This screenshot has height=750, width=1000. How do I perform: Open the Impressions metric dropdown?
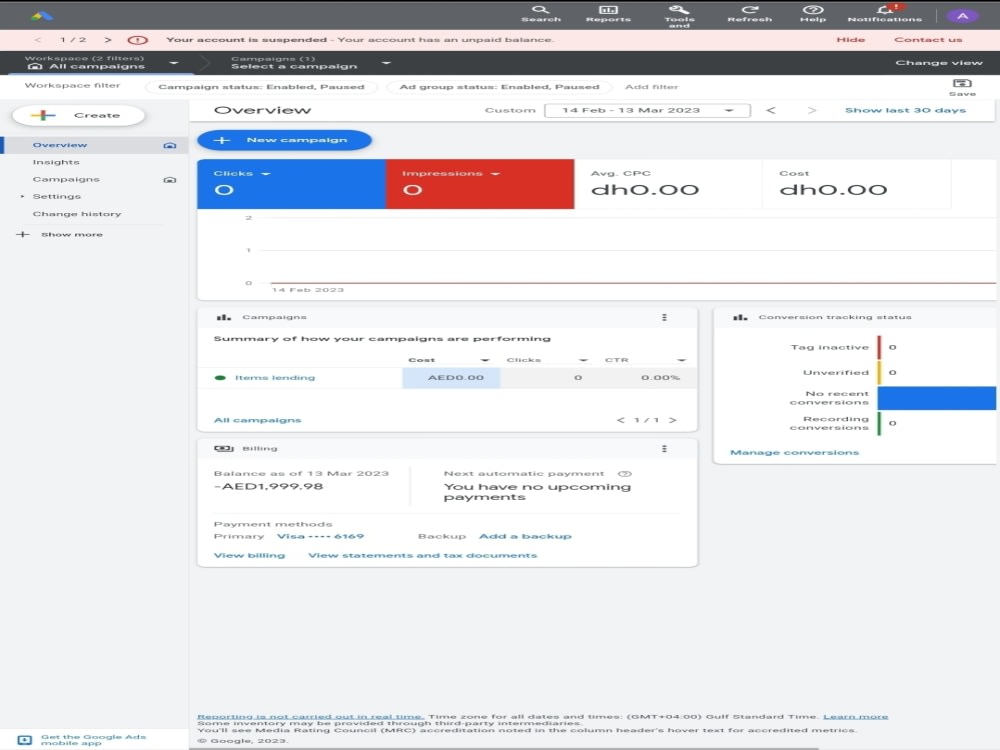pos(495,173)
